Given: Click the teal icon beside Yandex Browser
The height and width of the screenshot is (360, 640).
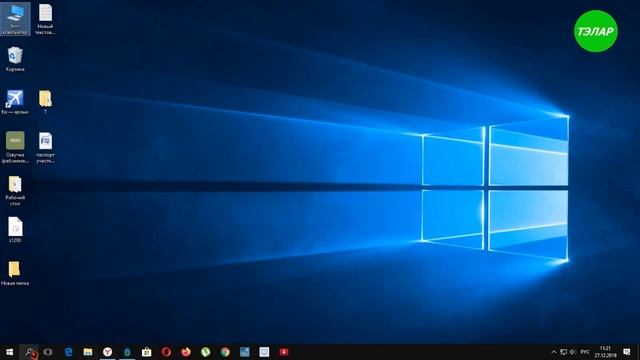Looking at the screenshot, I should (127, 352).
